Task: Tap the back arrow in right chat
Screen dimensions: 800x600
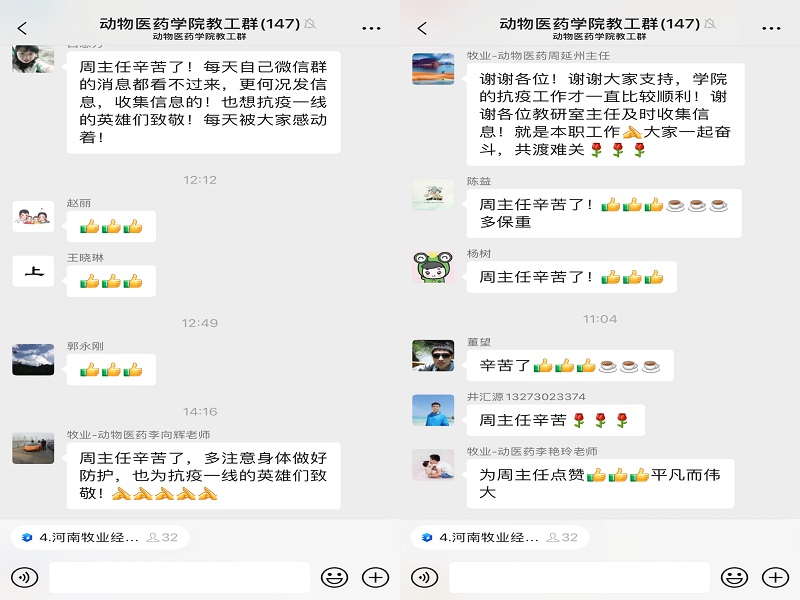Action: (x=422, y=29)
